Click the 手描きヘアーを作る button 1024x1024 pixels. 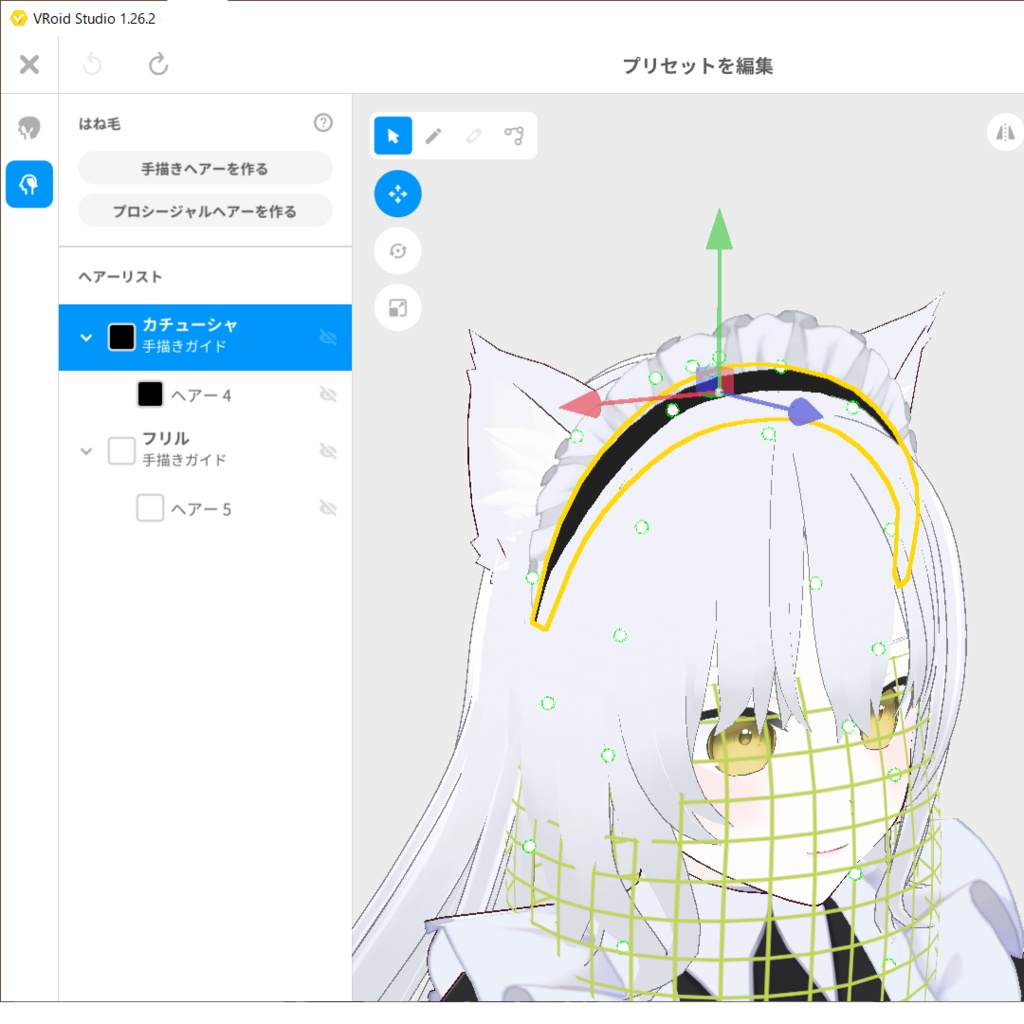(x=204, y=167)
